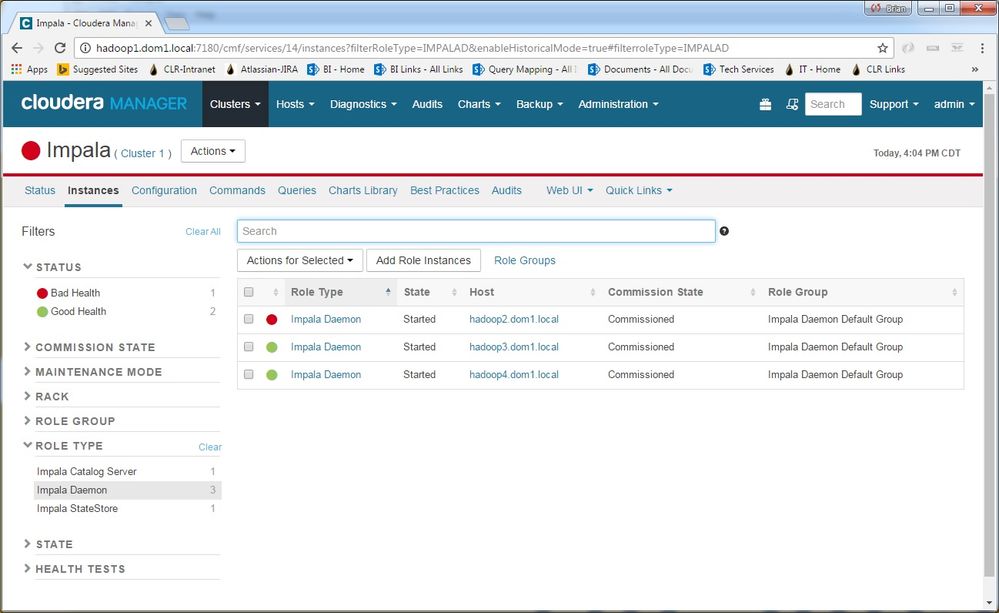Click the instances search input field
999x613 pixels.
coord(476,231)
